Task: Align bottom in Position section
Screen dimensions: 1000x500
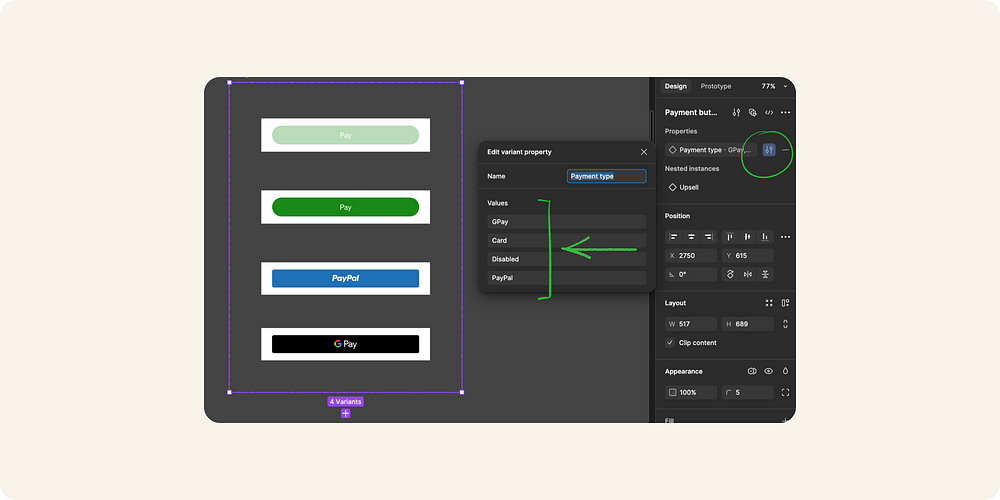Action: click(x=765, y=237)
